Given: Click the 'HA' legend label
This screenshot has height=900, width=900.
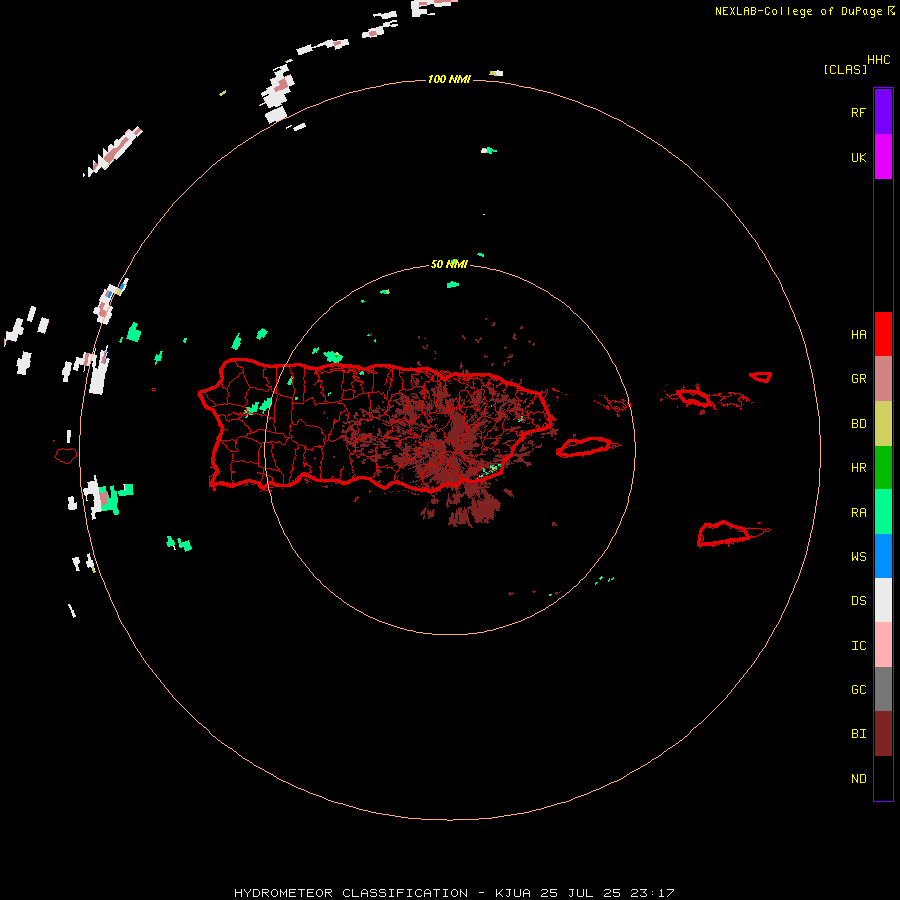Looking at the screenshot, I should pos(858,335).
